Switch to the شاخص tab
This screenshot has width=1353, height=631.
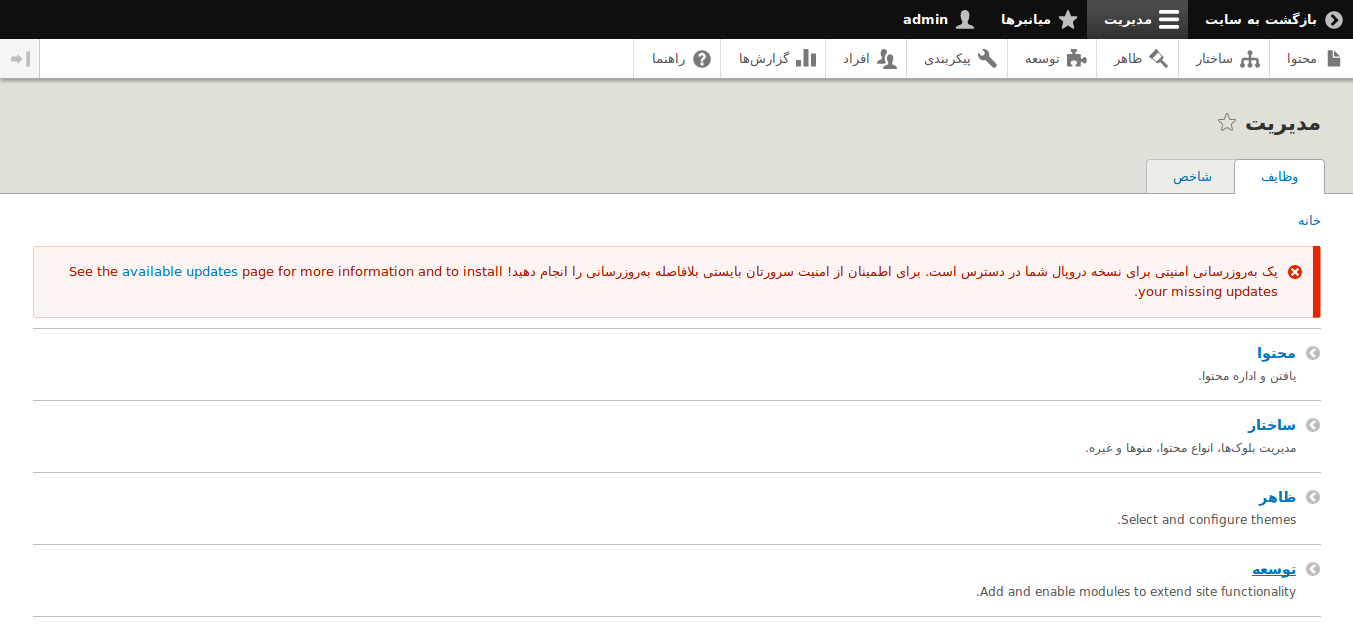point(1192,177)
